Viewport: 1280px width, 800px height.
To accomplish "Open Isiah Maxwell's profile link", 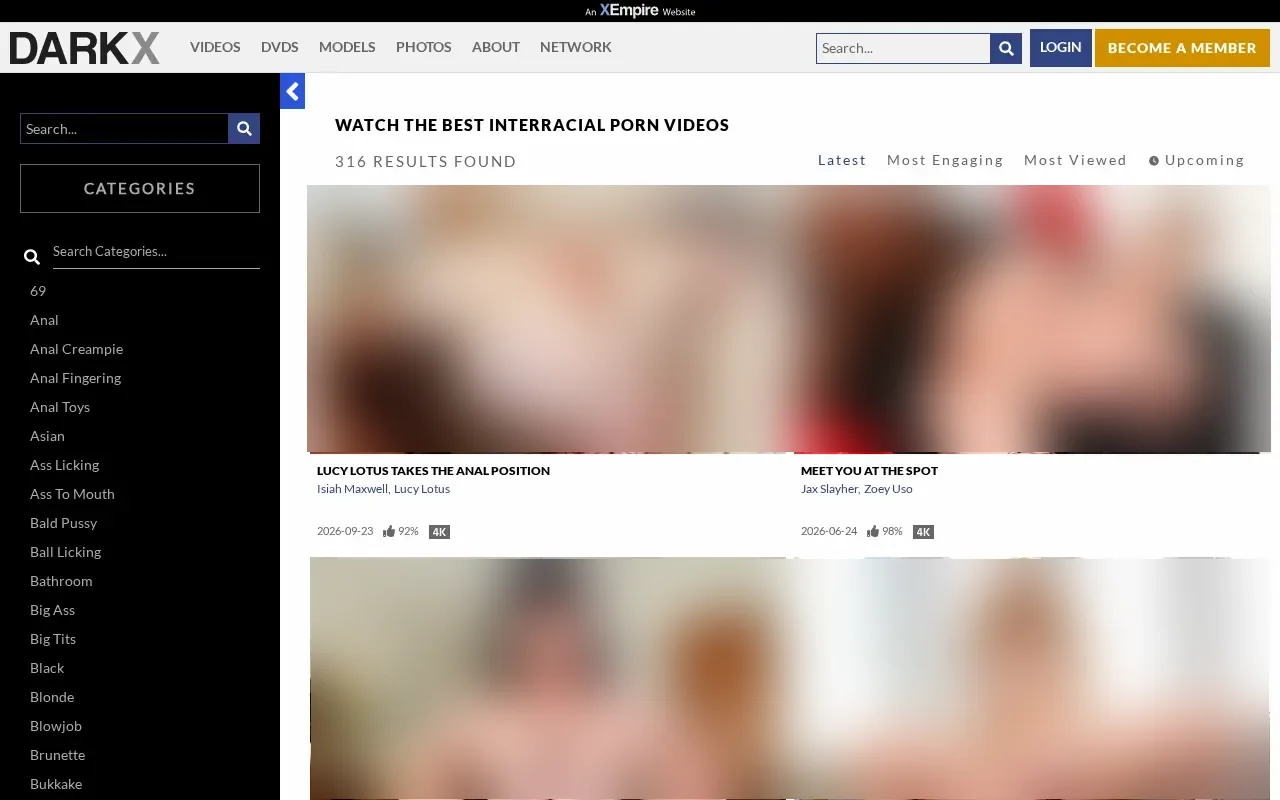I will (x=352, y=489).
